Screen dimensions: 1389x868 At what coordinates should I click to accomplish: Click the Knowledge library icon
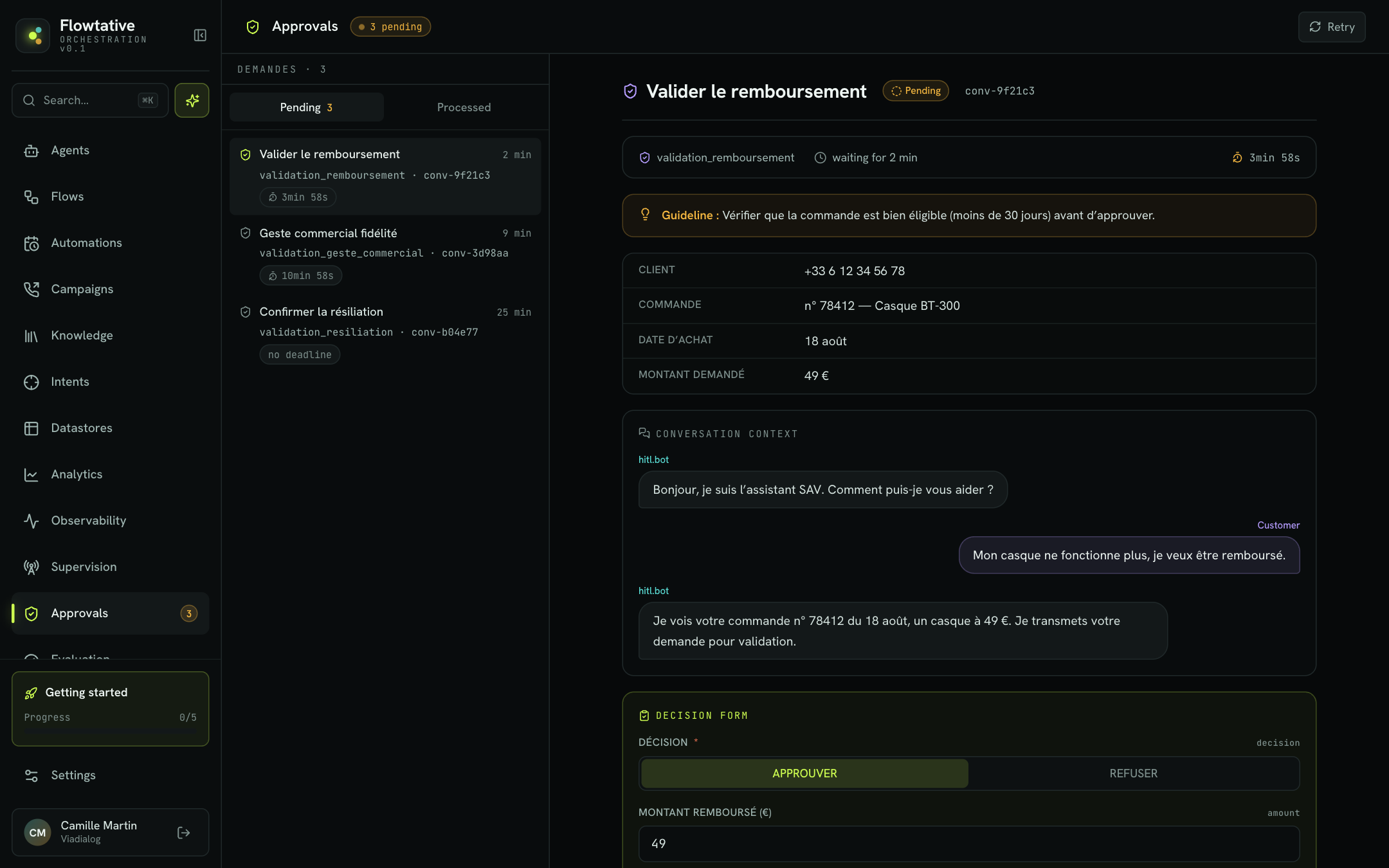click(x=31, y=336)
